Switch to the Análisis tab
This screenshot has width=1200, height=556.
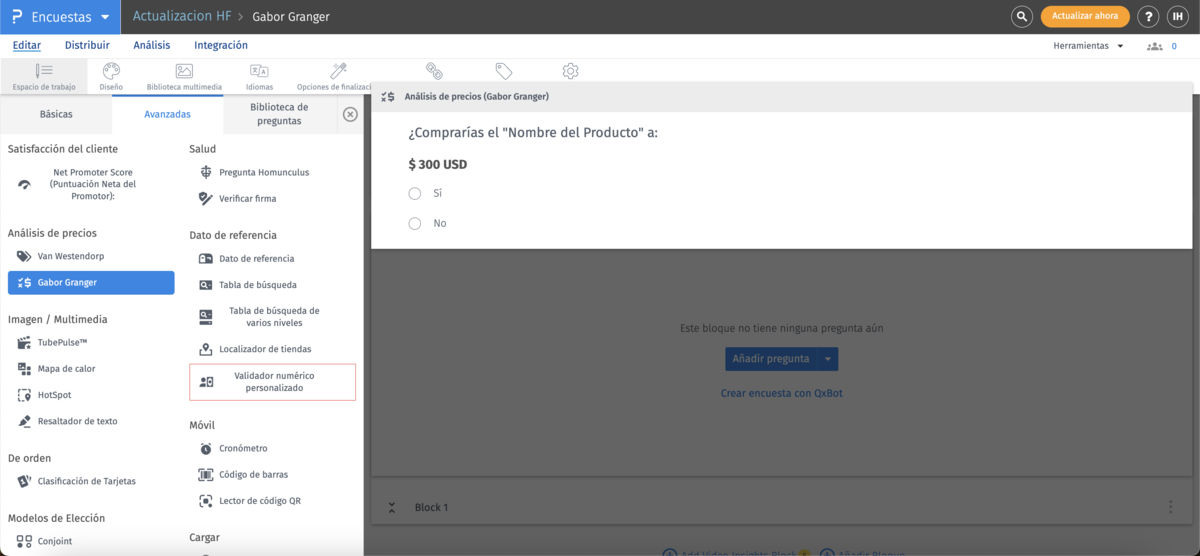(152, 45)
